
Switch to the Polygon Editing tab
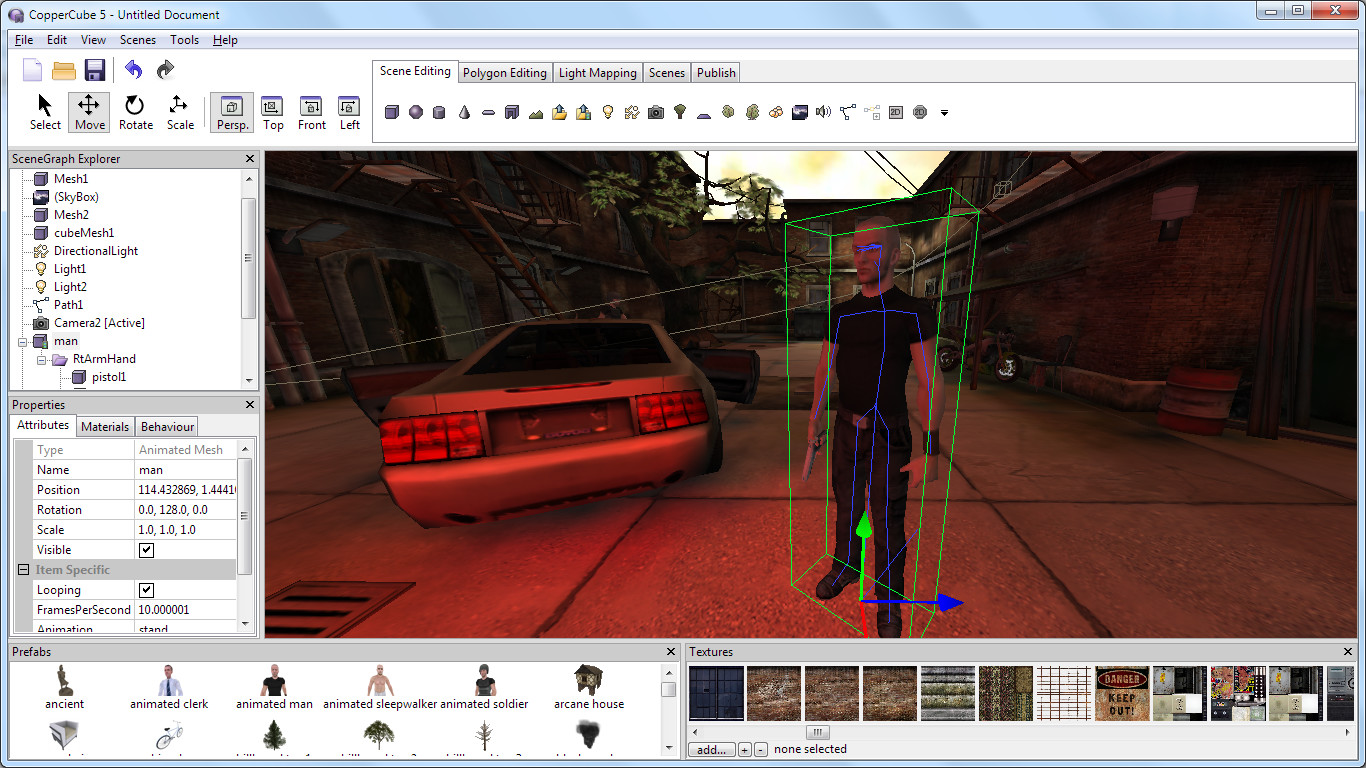pyautogui.click(x=505, y=72)
